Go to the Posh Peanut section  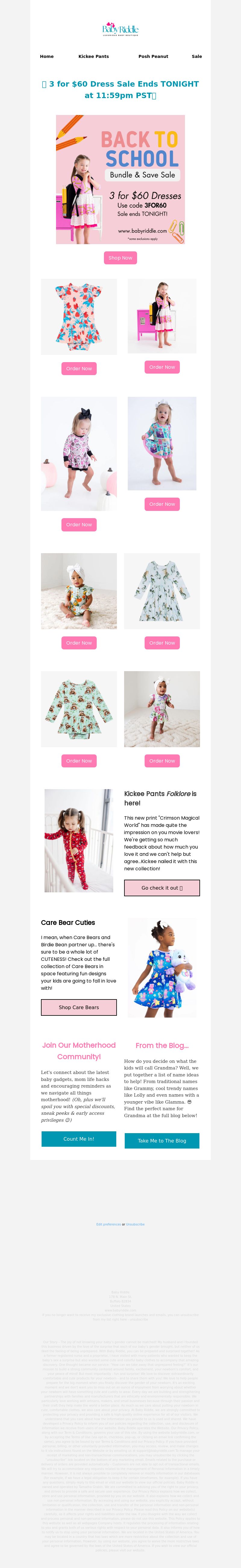pyautogui.click(x=153, y=56)
